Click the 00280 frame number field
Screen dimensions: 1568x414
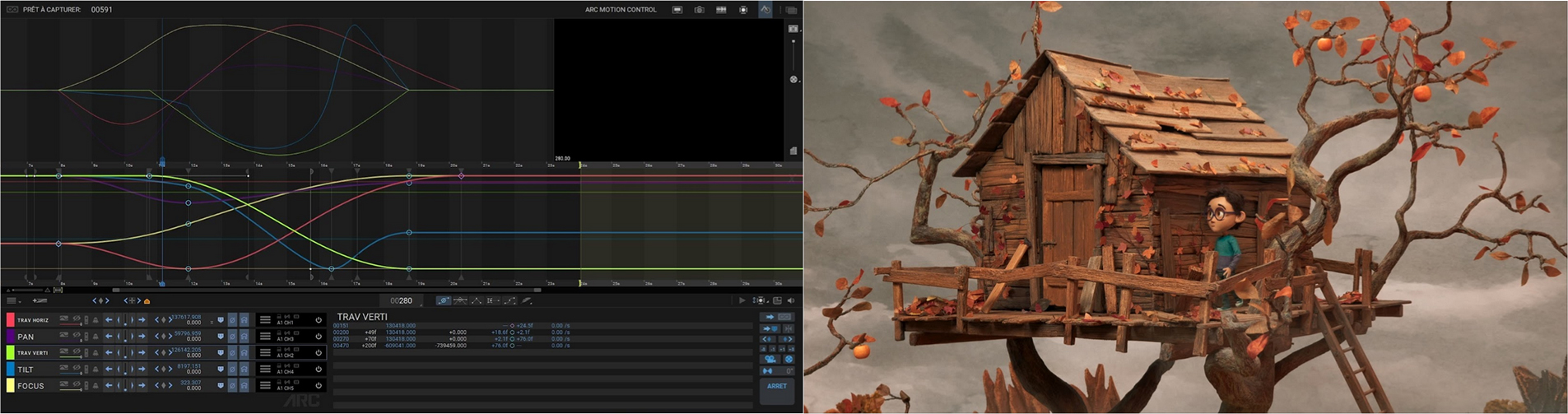click(401, 301)
